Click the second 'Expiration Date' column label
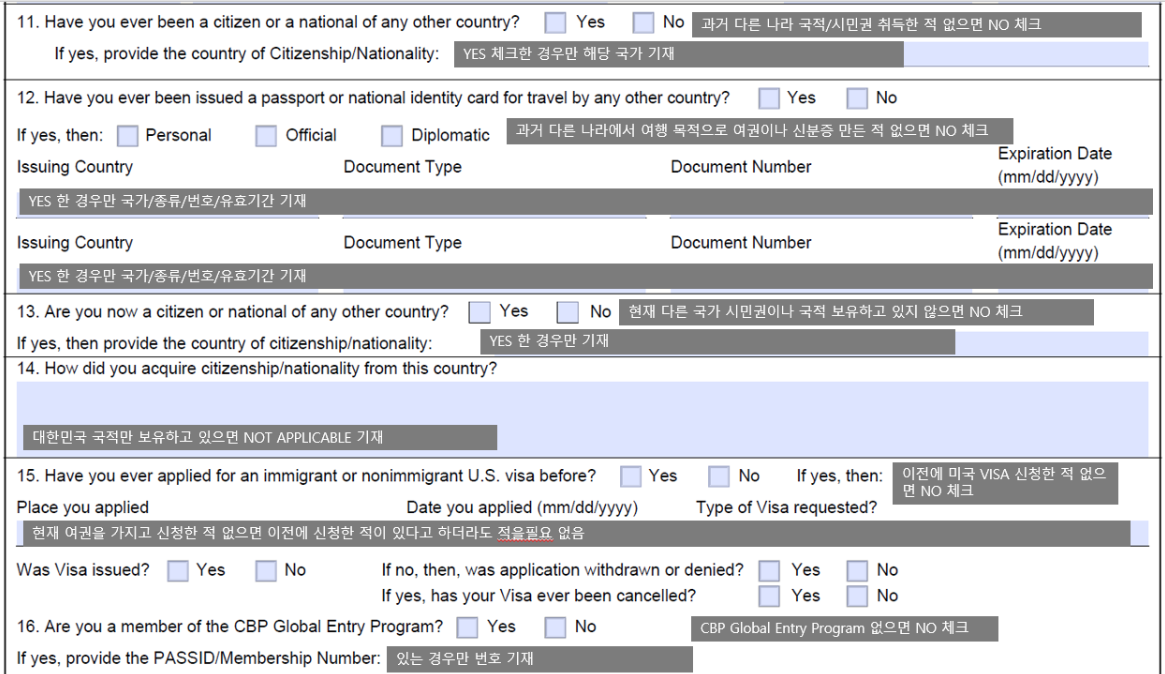The height and width of the screenshot is (674, 1165). (1054, 241)
